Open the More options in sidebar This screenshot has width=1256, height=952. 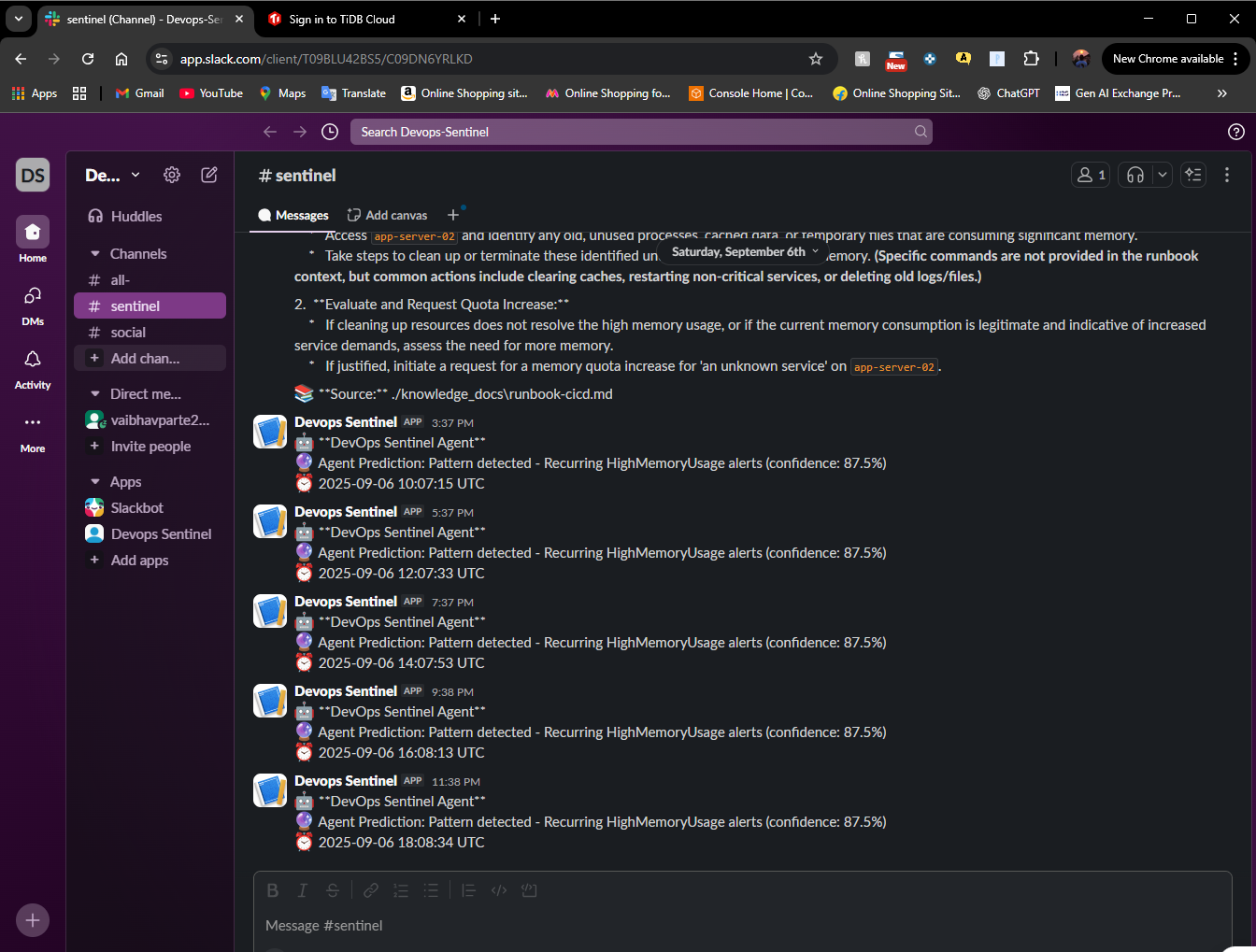coord(33,432)
